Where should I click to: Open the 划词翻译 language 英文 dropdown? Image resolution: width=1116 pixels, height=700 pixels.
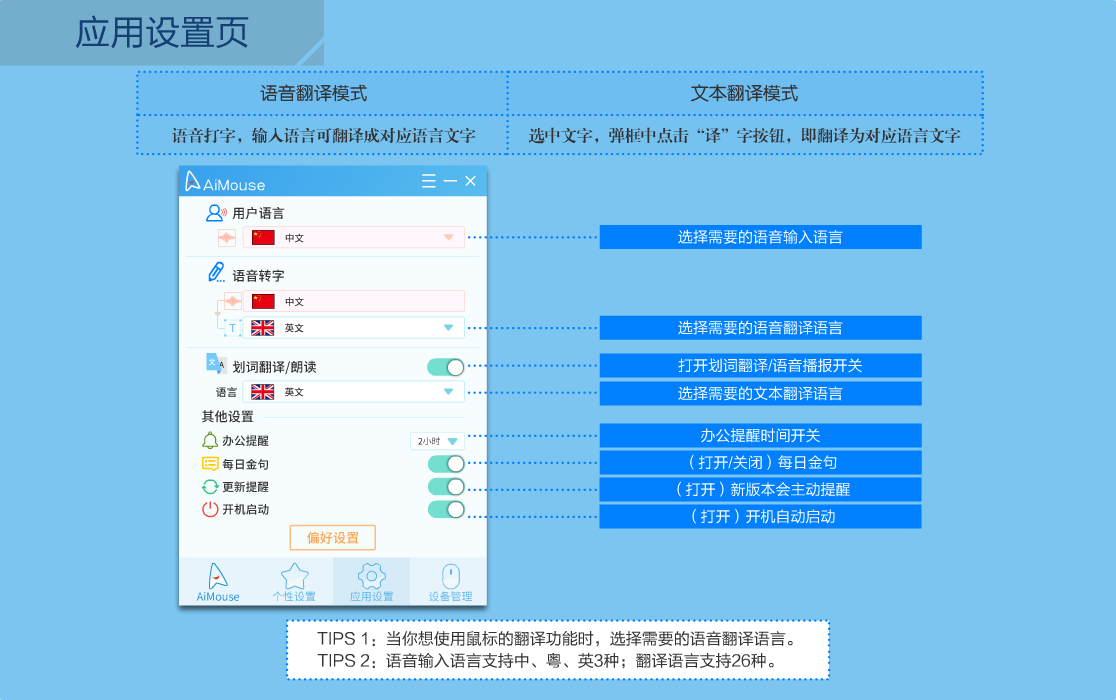pyautogui.click(x=354, y=392)
